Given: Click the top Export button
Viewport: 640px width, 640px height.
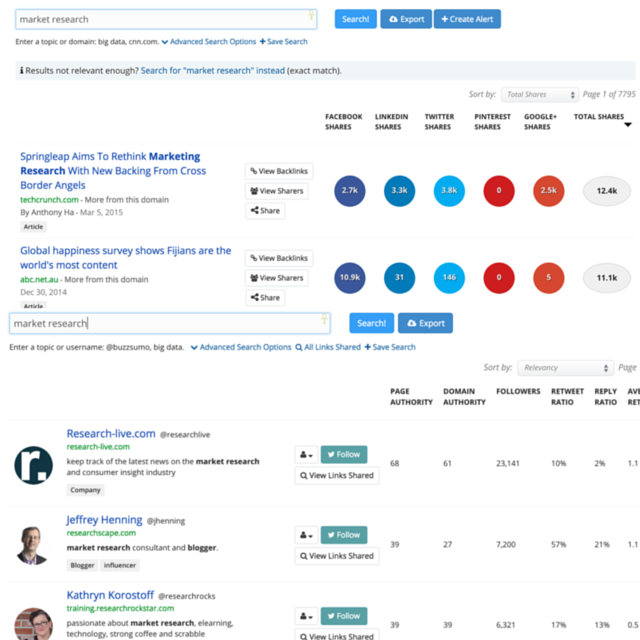Looking at the screenshot, I should (406, 19).
